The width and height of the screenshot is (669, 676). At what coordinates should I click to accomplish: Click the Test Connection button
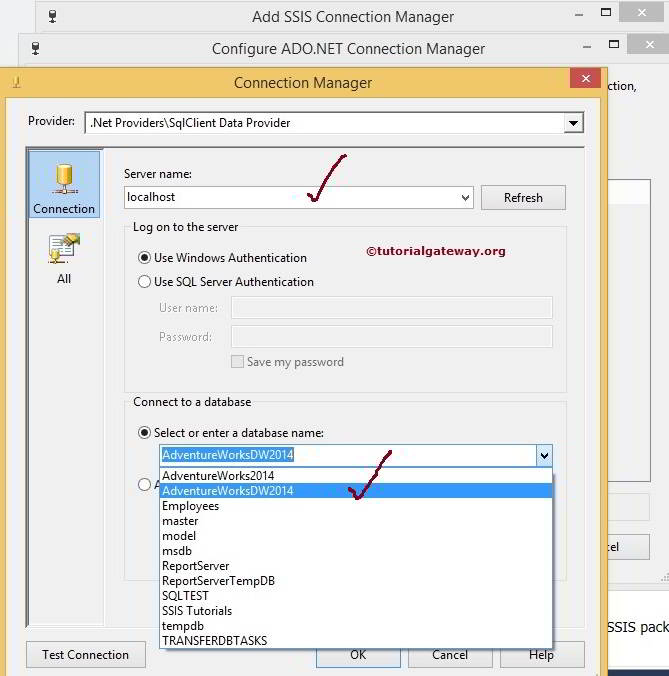click(x=86, y=655)
